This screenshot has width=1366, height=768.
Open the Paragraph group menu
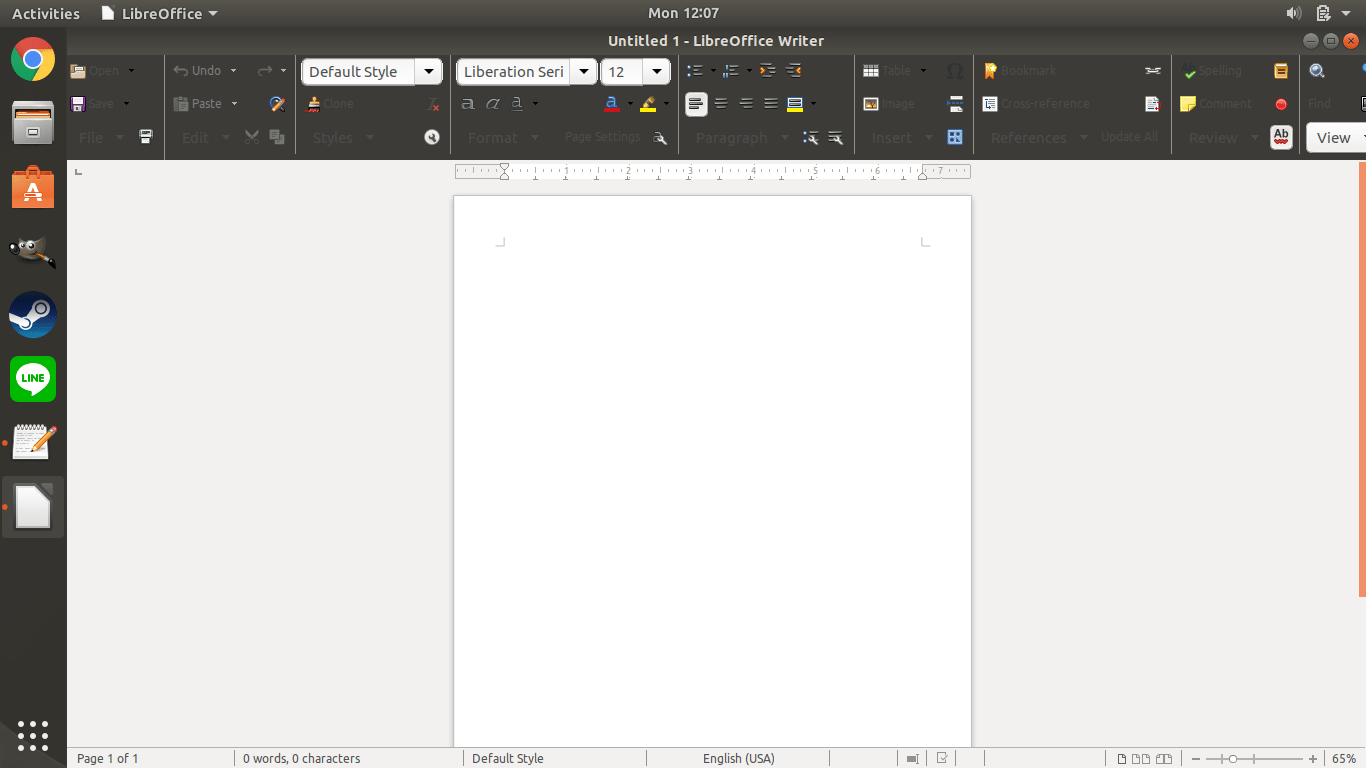pos(742,138)
